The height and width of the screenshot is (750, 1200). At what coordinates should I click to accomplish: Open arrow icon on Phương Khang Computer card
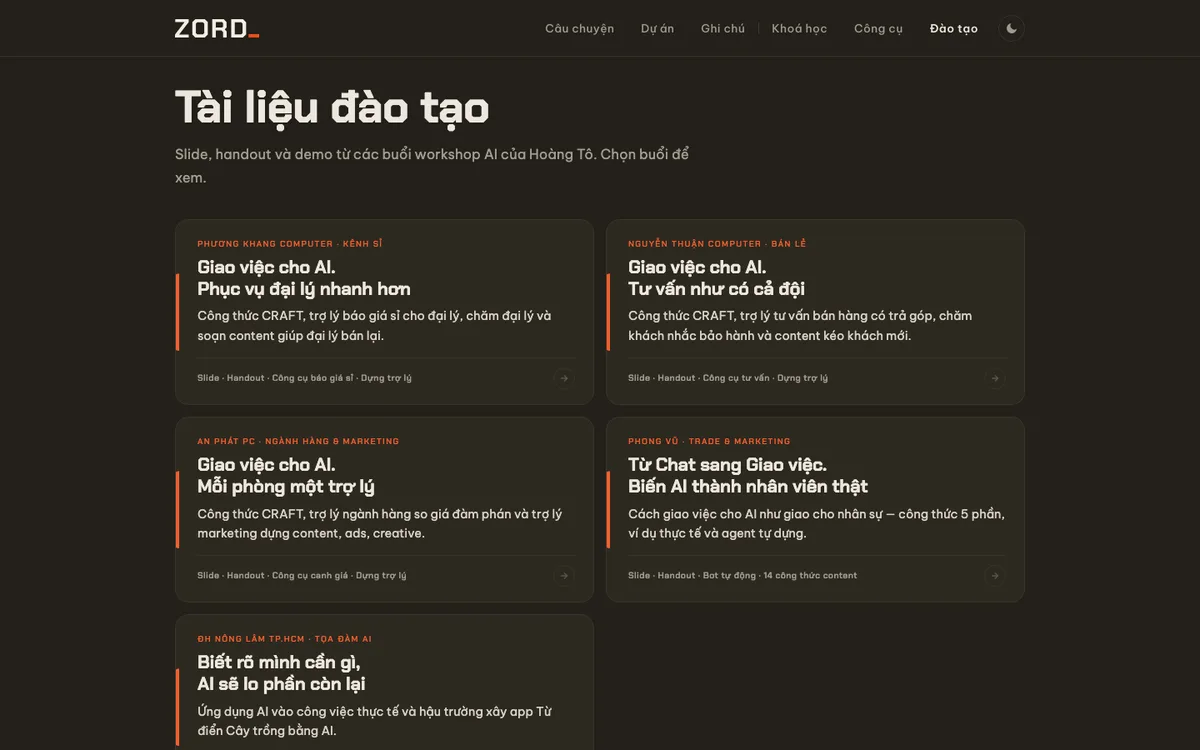pos(564,378)
